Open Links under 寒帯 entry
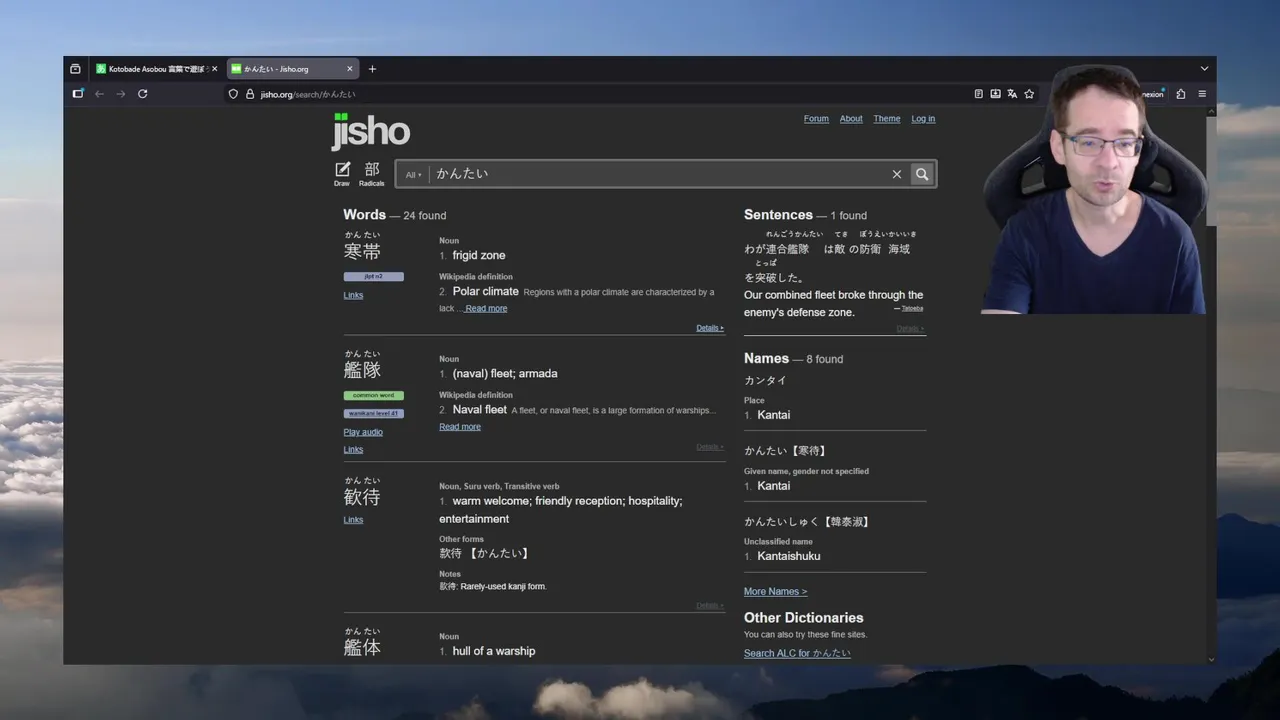 point(353,295)
